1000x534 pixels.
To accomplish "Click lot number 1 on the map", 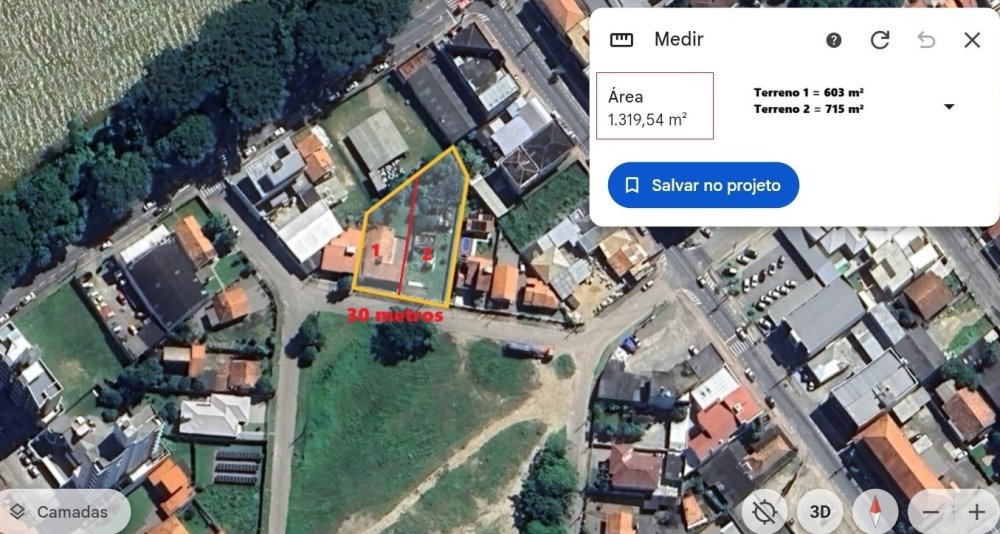I will coord(376,250).
